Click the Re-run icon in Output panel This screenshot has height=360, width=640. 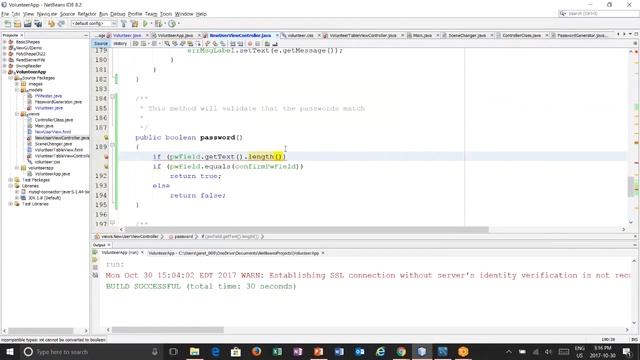[x=95, y=253]
